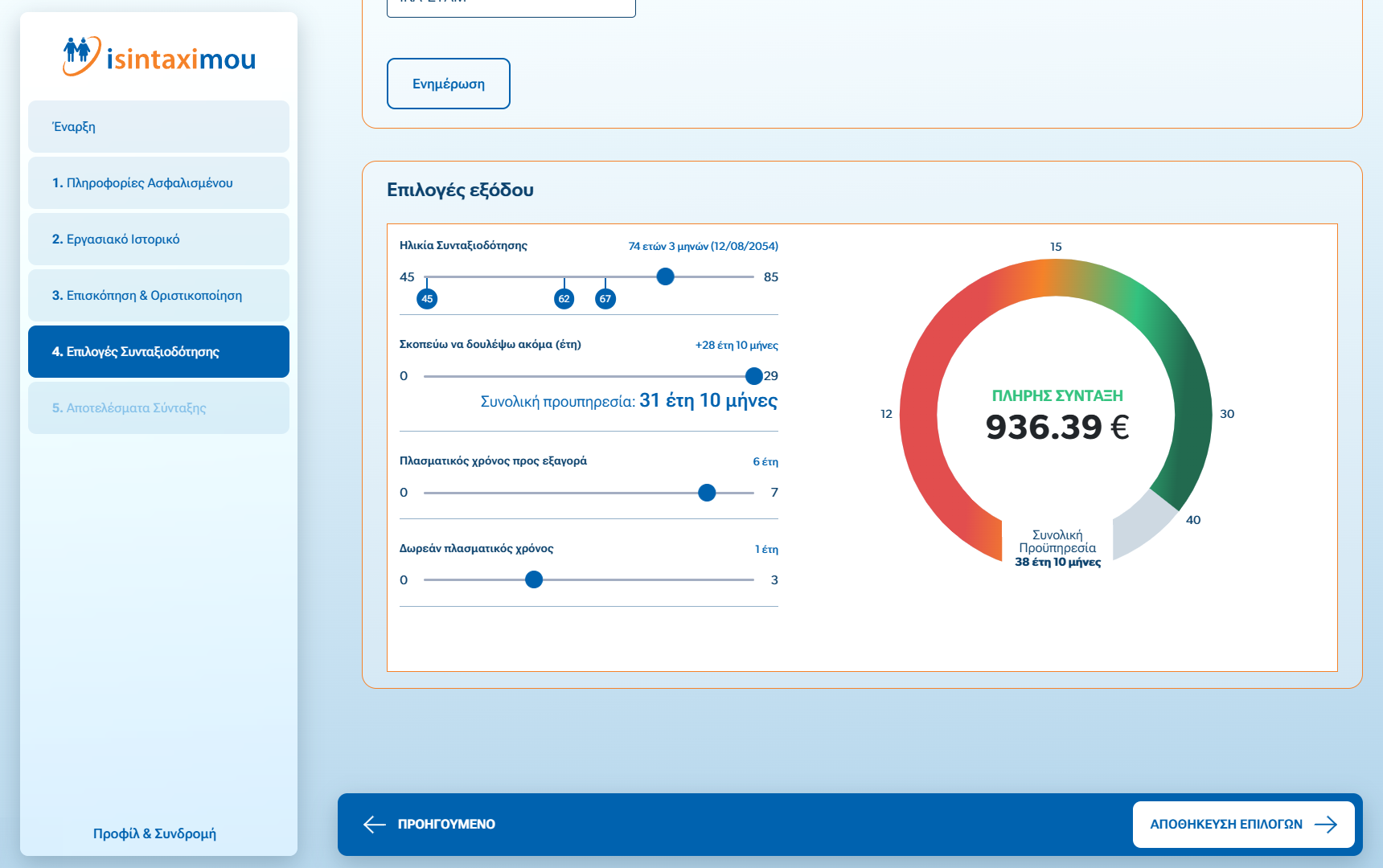Click the Δωρεάν πλασματικός χρόνος slider handle
This screenshot has width=1383, height=868.
534,579
